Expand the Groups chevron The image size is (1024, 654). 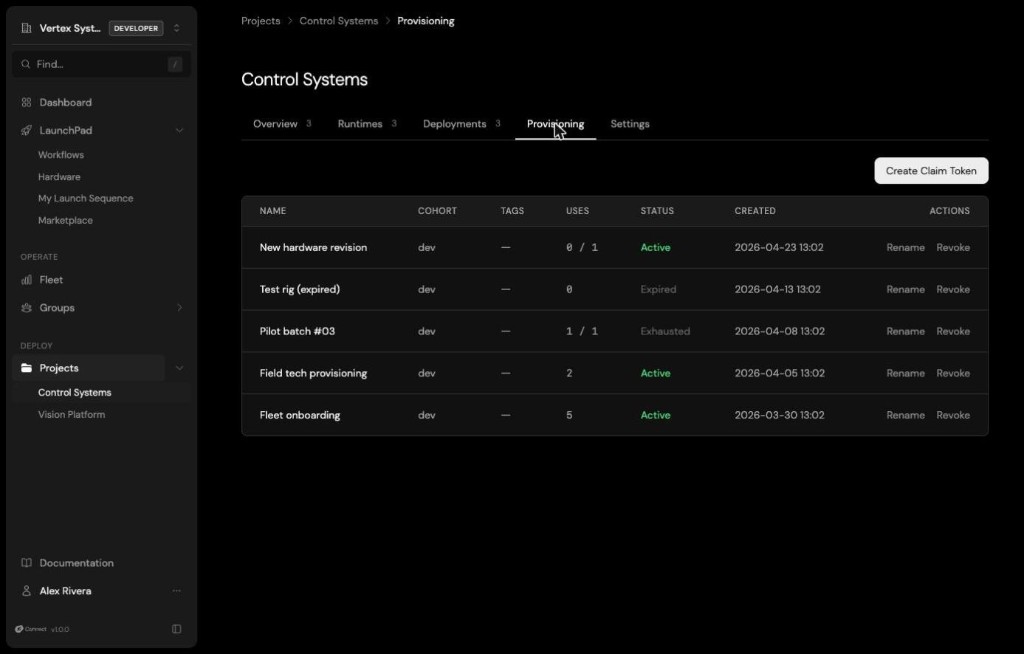(x=179, y=308)
